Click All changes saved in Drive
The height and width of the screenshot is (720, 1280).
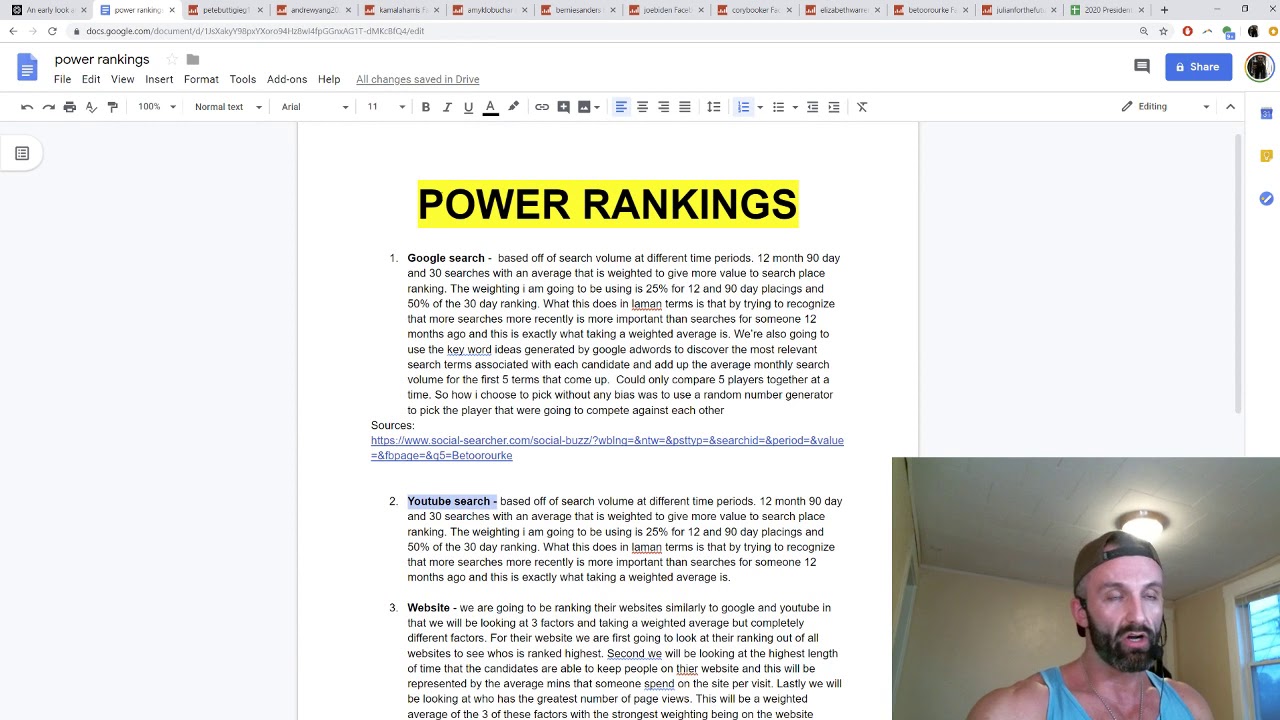point(418,80)
